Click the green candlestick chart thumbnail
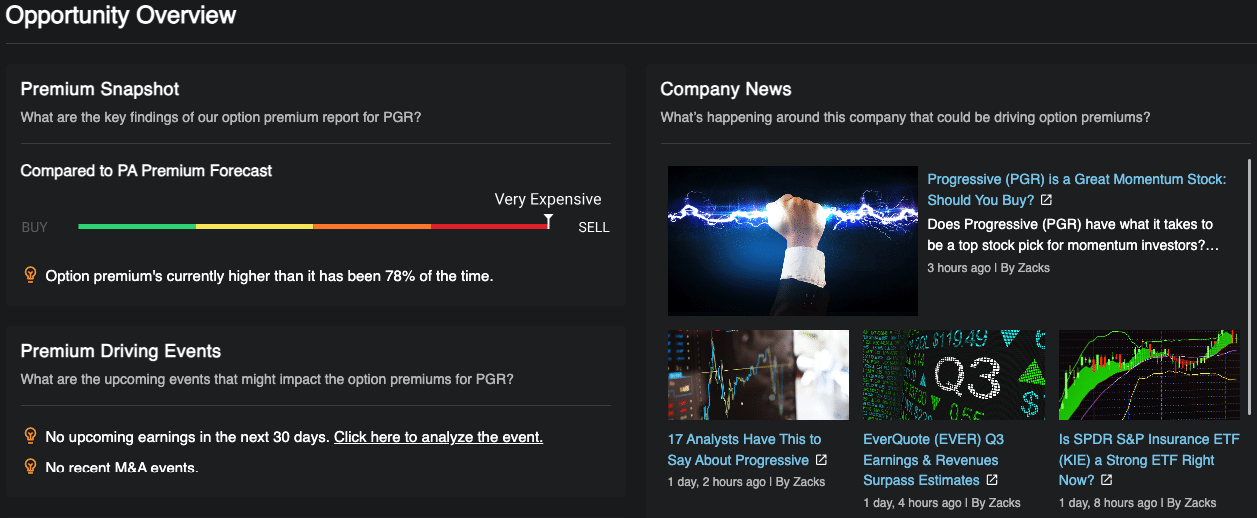Image resolution: width=1257 pixels, height=518 pixels. coord(1148,375)
